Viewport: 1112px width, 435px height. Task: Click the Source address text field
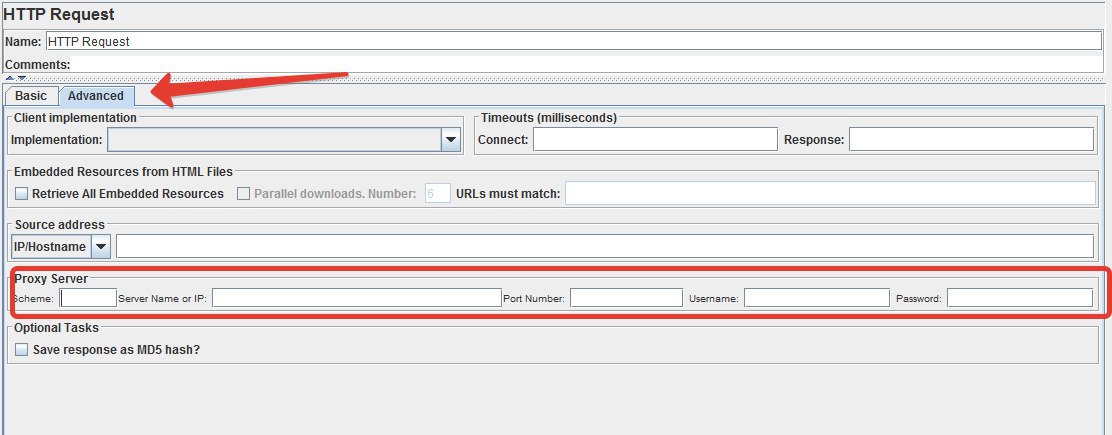(605, 246)
